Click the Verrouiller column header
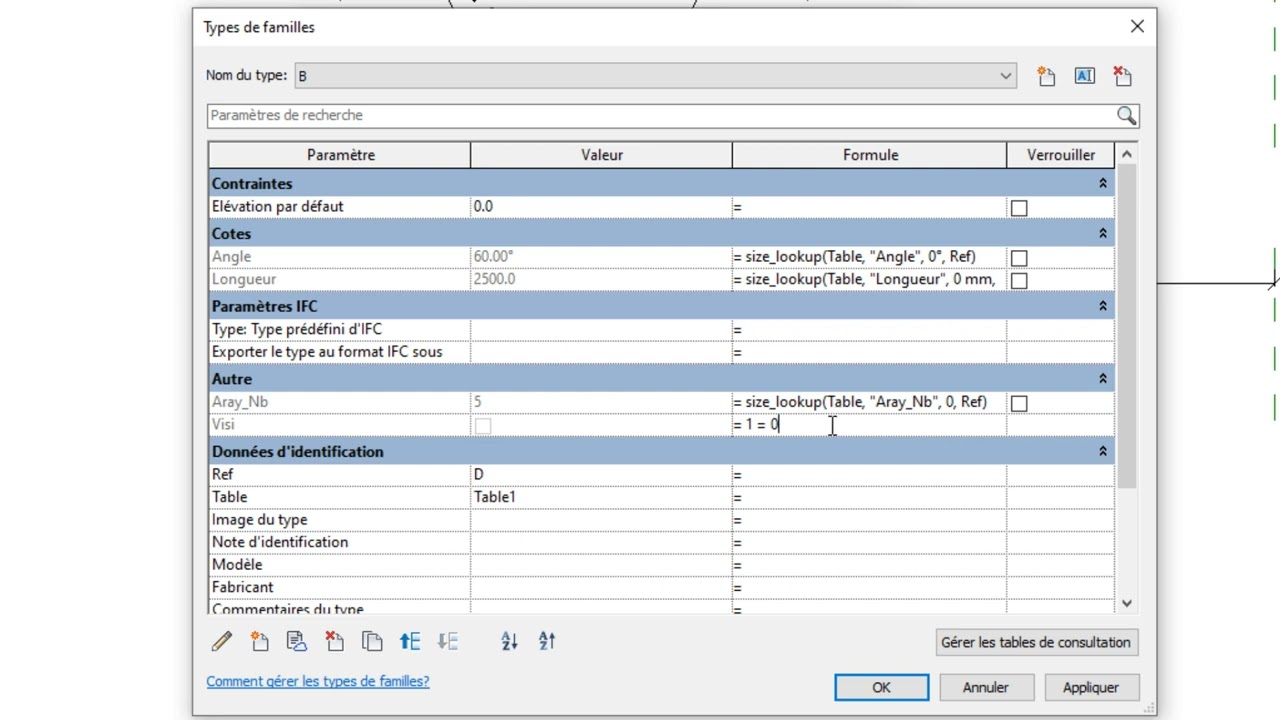Image resolution: width=1280 pixels, height=720 pixels. (x=1060, y=155)
